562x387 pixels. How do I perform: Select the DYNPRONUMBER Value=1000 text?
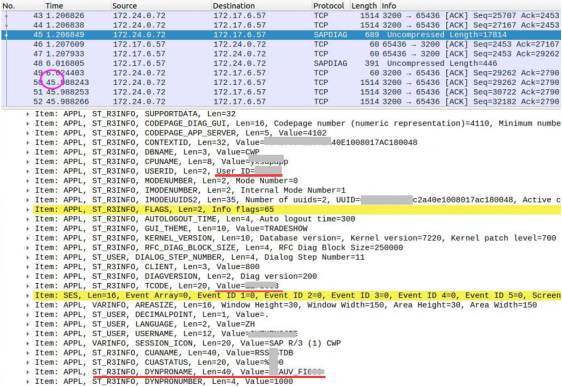264,382
